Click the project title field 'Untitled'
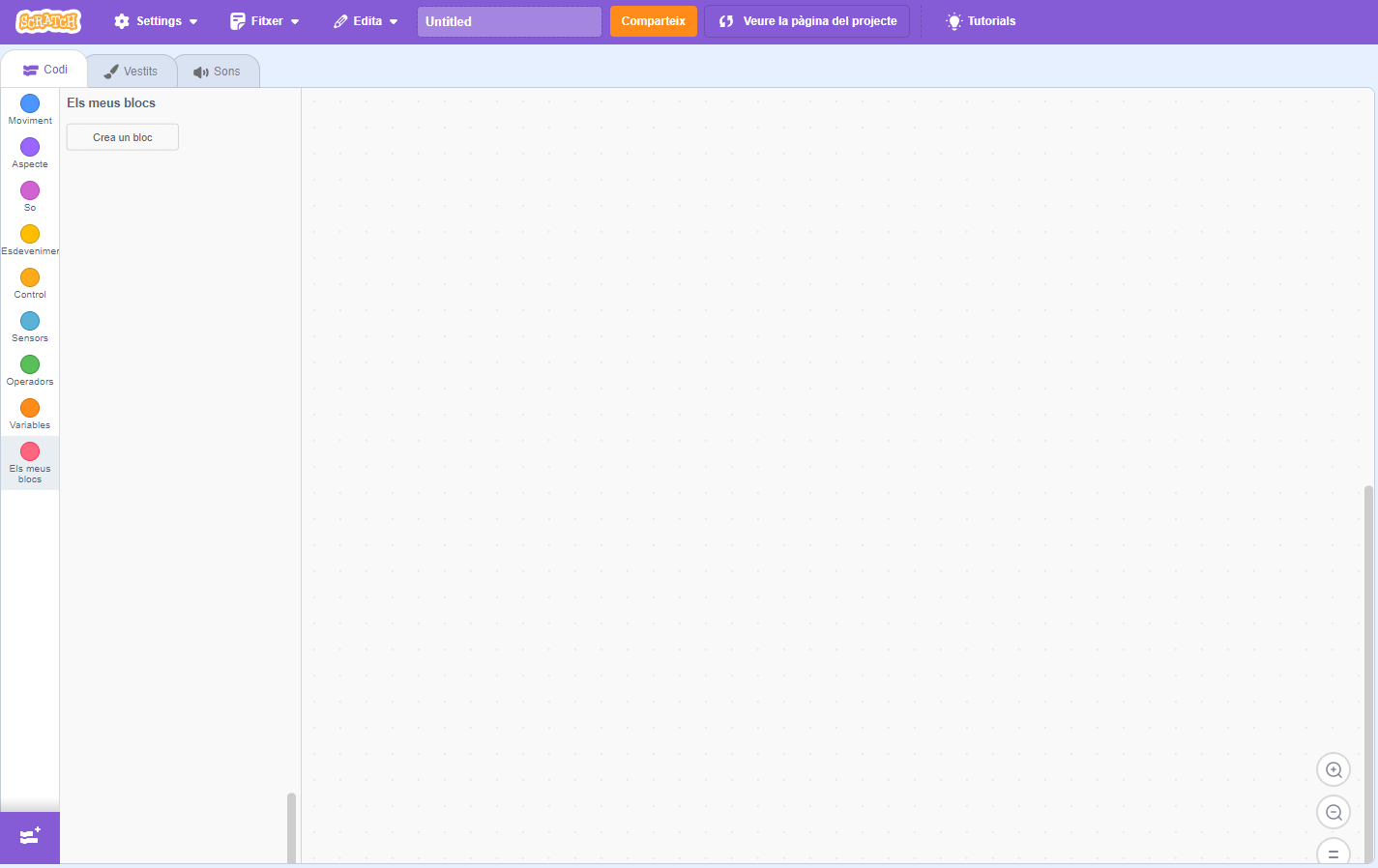Viewport: 1378px width, 868px height. tap(509, 21)
